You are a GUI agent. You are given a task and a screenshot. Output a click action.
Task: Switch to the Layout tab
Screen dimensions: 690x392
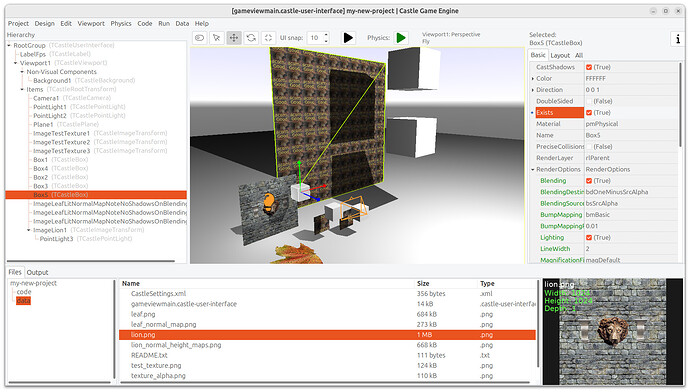coord(560,55)
